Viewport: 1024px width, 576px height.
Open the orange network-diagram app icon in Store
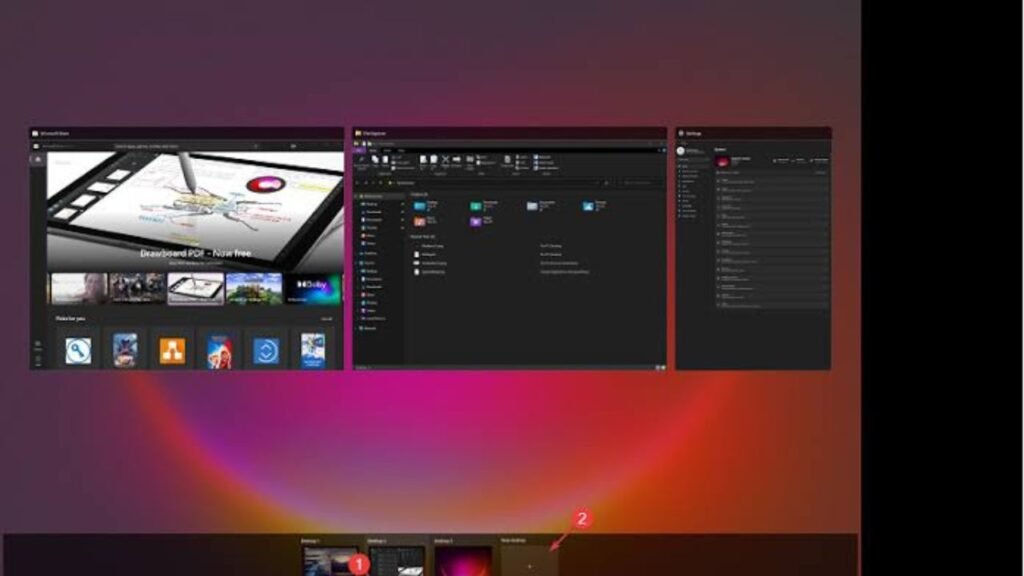[x=172, y=351]
